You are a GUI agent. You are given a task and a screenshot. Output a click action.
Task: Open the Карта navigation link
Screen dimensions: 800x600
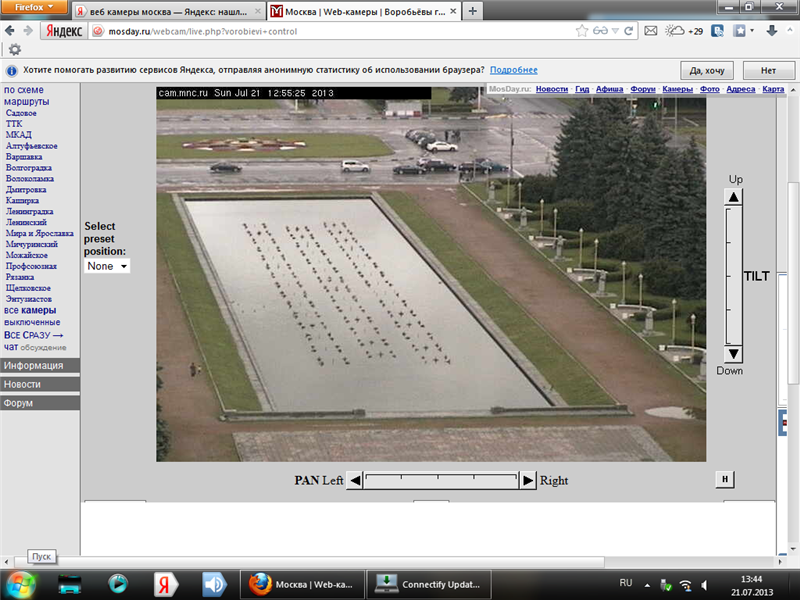pyautogui.click(x=773, y=89)
